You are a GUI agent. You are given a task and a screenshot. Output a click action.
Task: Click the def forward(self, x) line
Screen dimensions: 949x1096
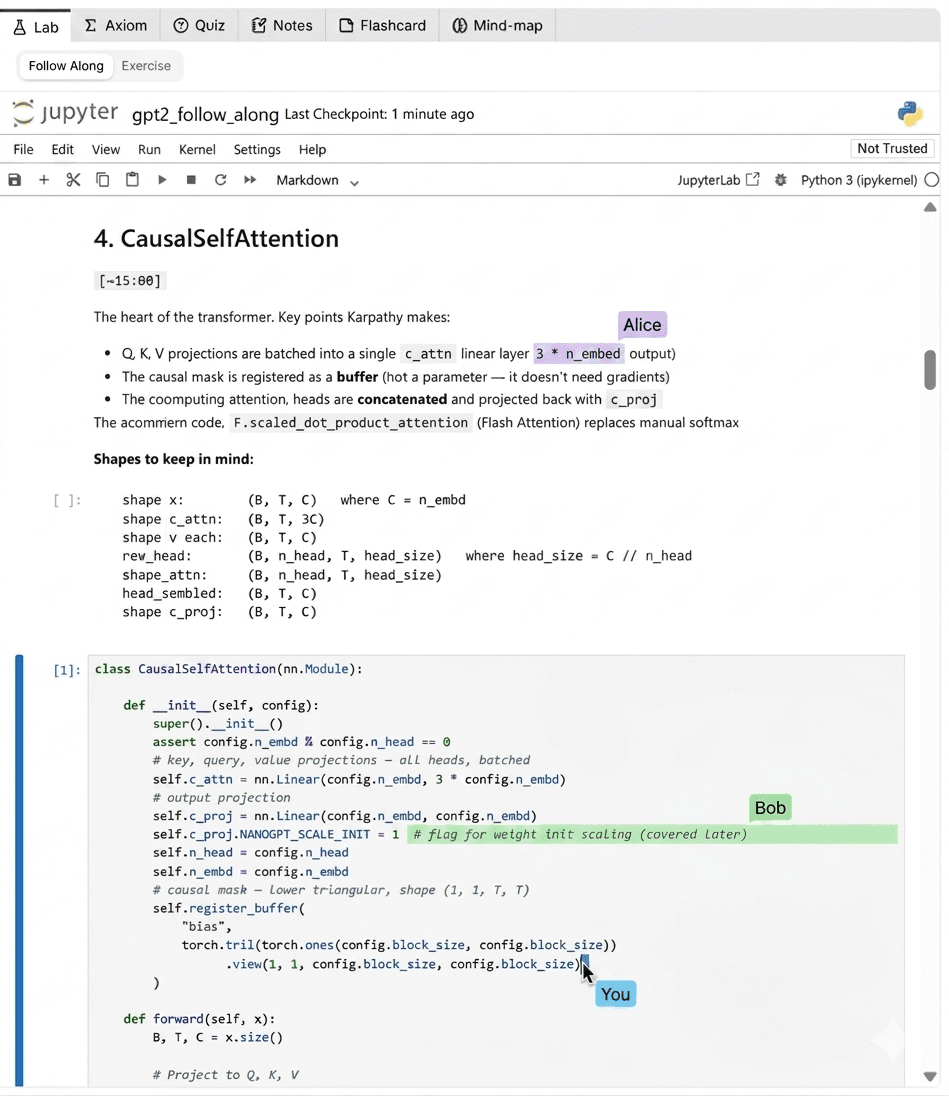pos(199,1019)
